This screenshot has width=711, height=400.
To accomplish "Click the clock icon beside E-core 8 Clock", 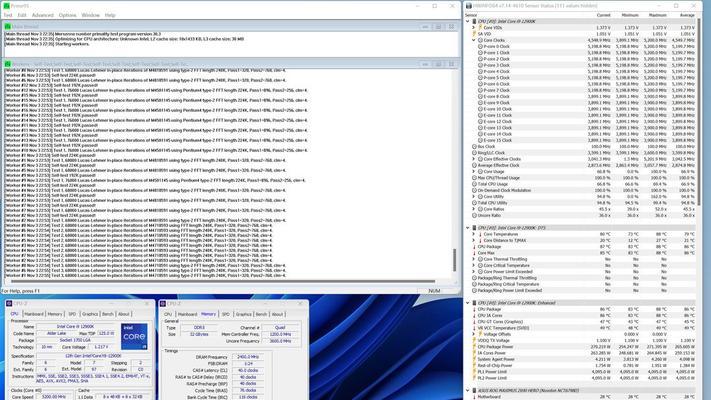I will click(x=480, y=96).
